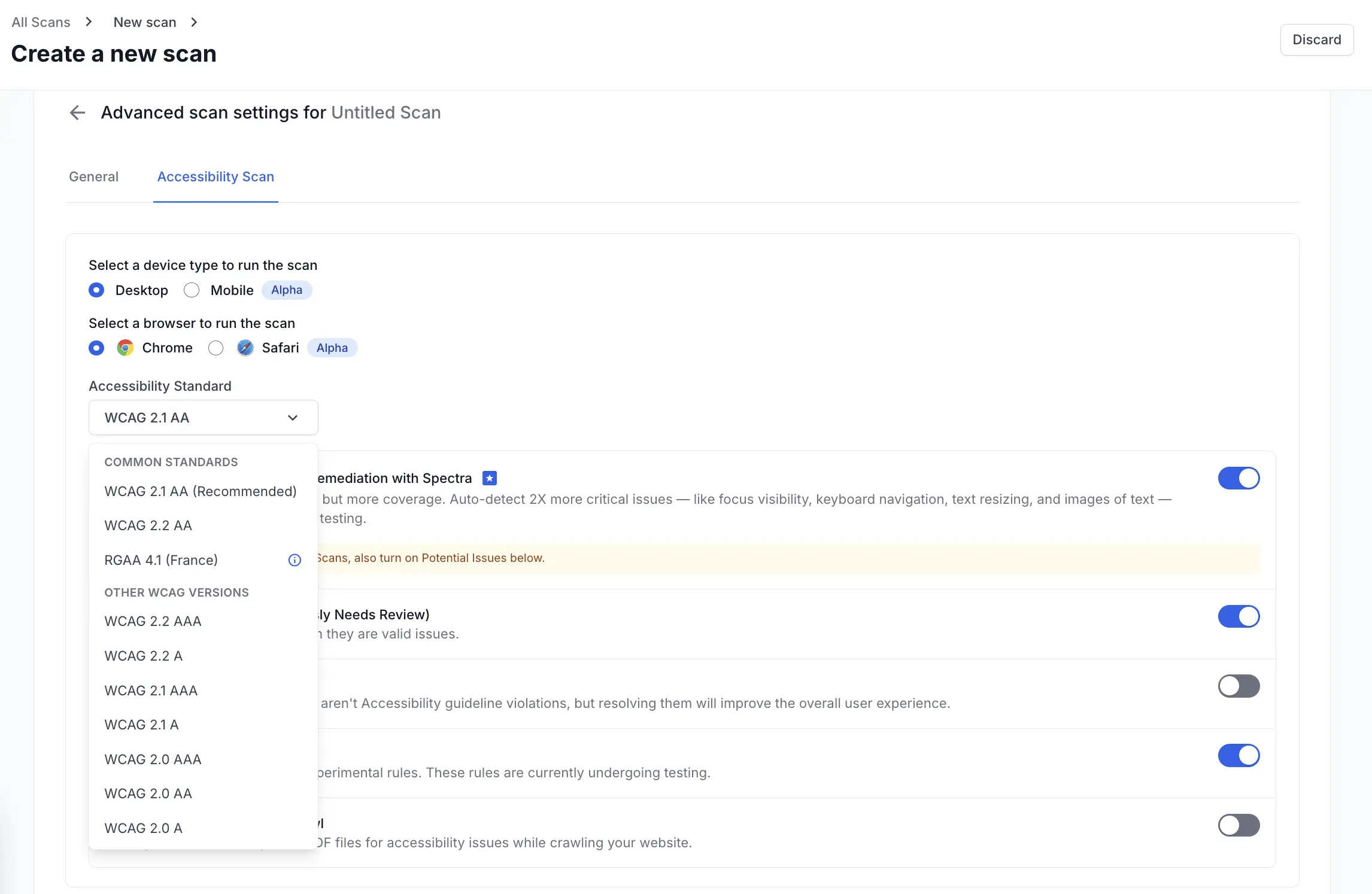This screenshot has width=1372, height=894.
Task: Click the back arrow beside Advanced scan settings
Action: [77, 112]
